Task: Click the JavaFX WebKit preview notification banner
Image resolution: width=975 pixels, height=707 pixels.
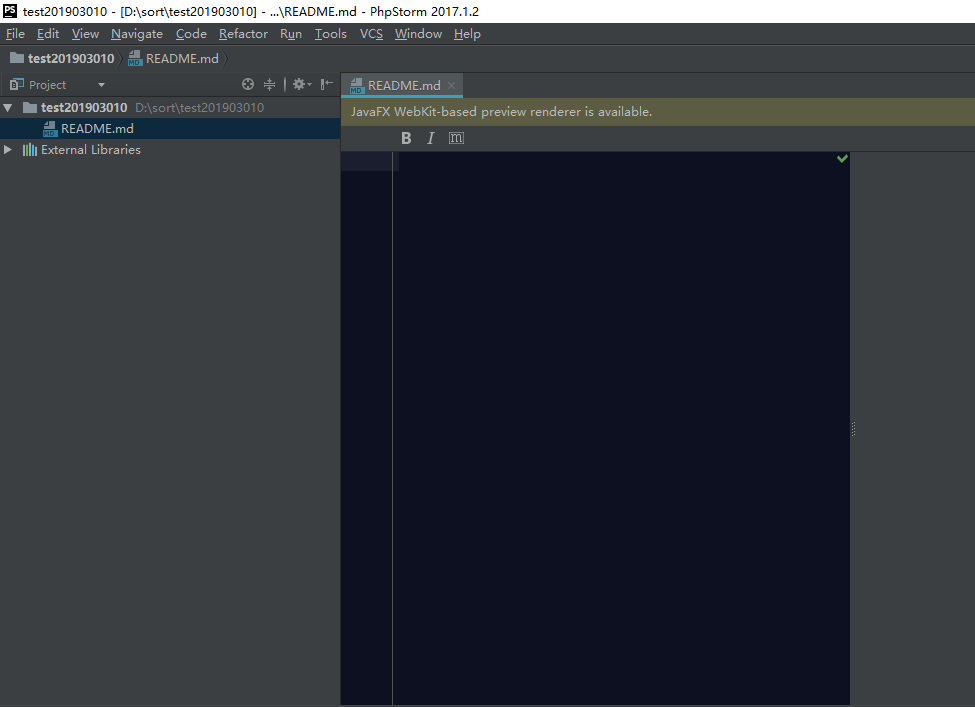Action: (658, 112)
